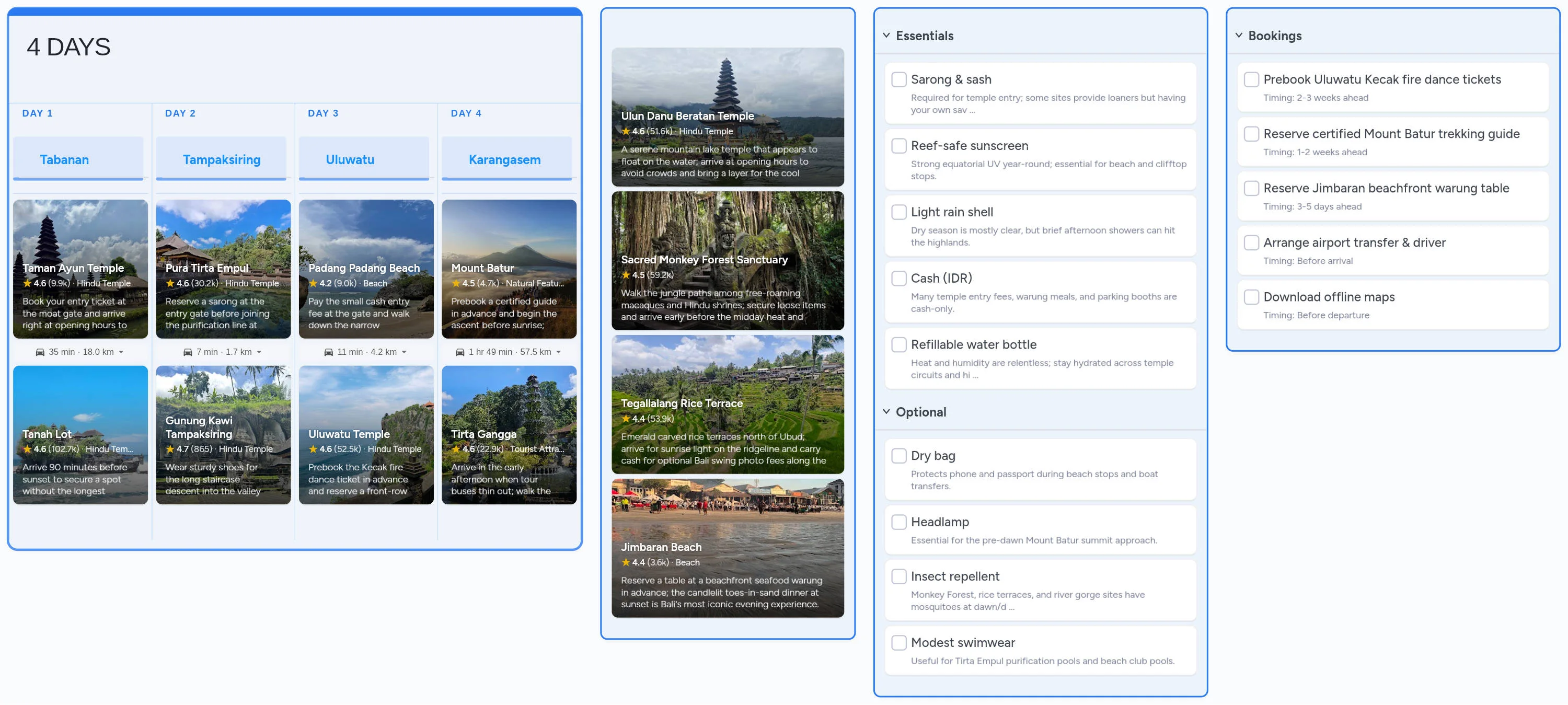Collapse the Essentials section chevron
Screen dimensions: 1568x705
point(886,36)
